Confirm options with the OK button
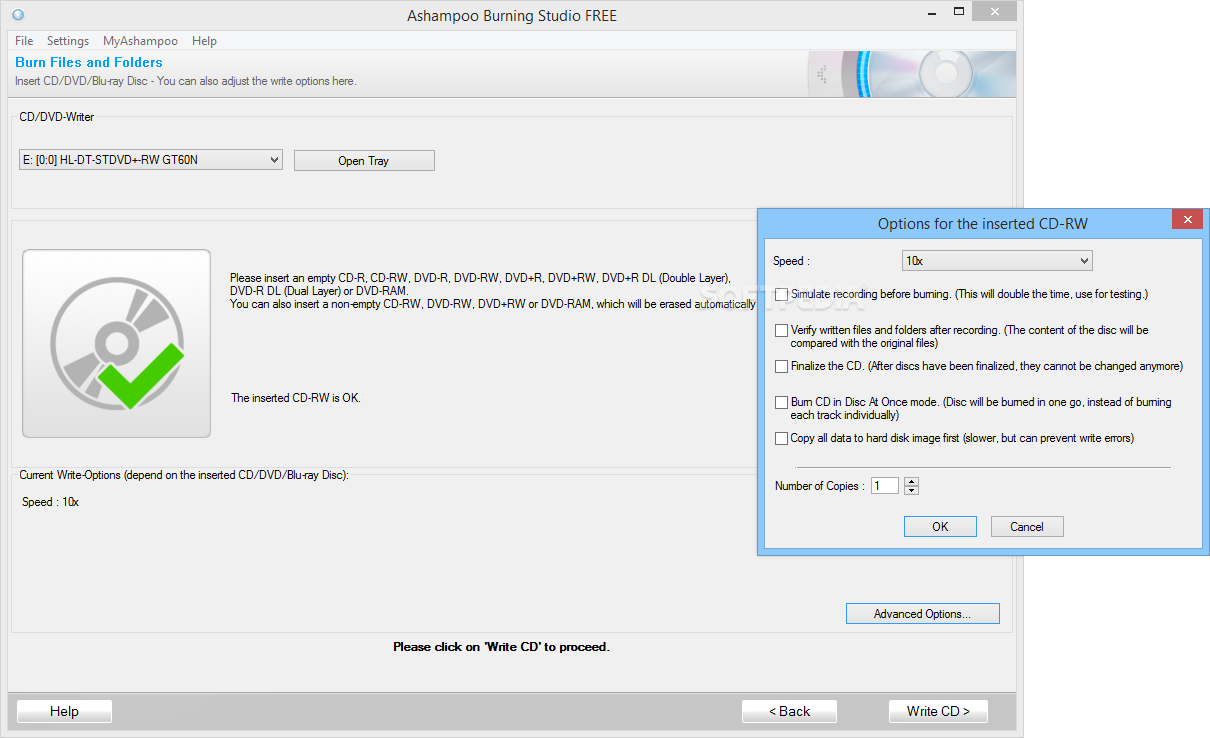The height and width of the screenshot is (738, 1210). pyautogui.click(x=940, y=527)
